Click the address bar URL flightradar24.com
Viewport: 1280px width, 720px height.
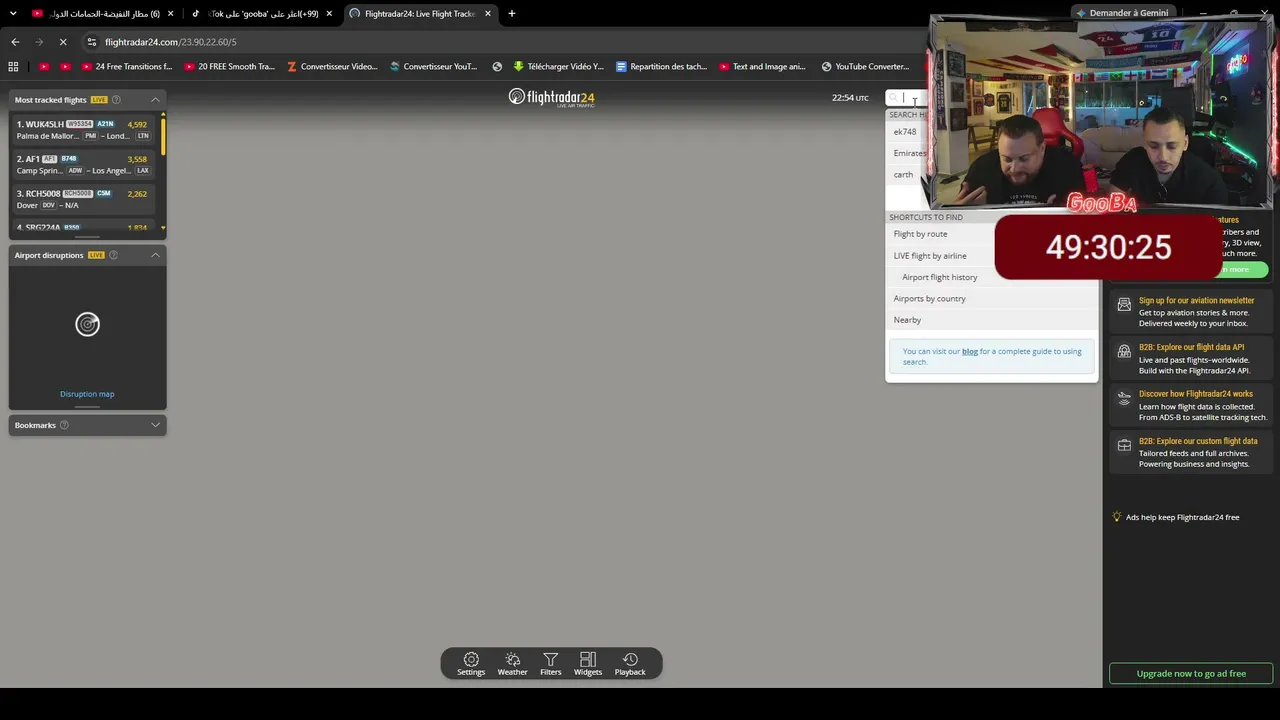pos(170,42)
